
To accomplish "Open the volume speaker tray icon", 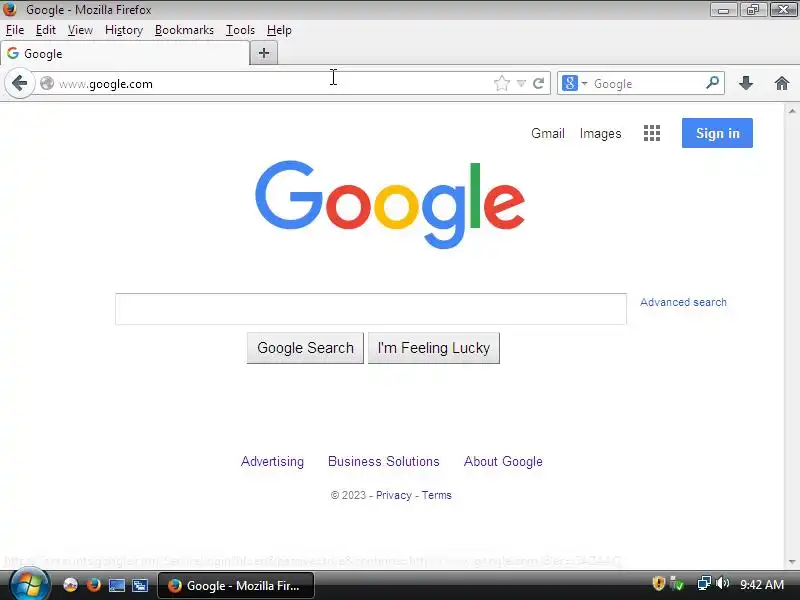I will point(722,583).
